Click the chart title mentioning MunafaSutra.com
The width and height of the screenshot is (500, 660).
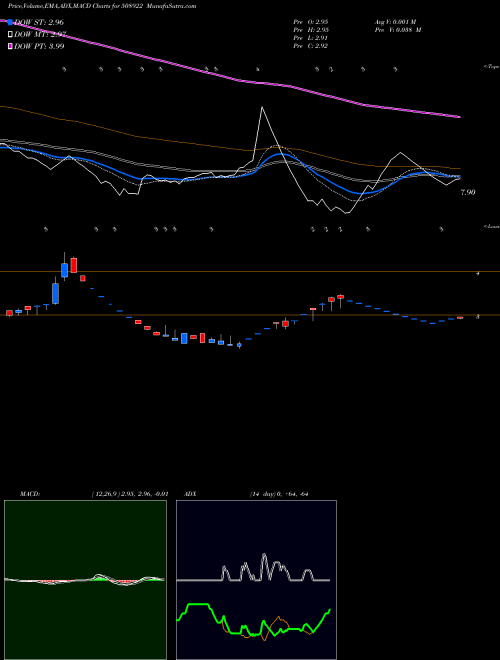click(x=102, y=6)
